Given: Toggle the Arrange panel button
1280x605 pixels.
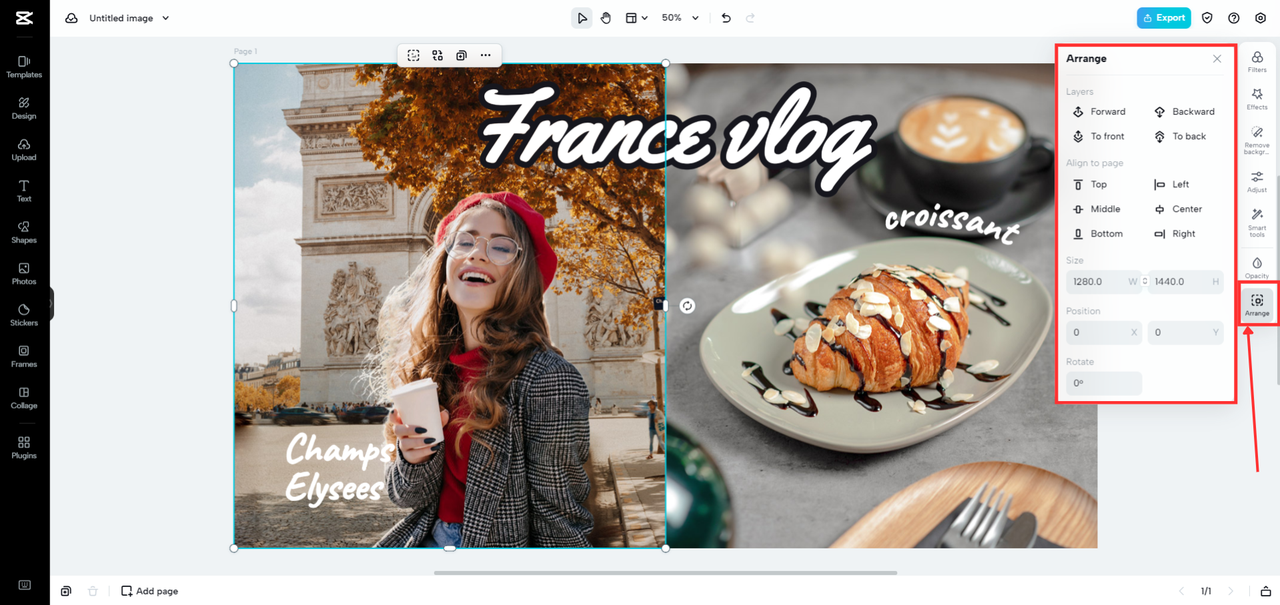Looking at the screenshot, I should pyautogui.click(x=1257, y=305).
